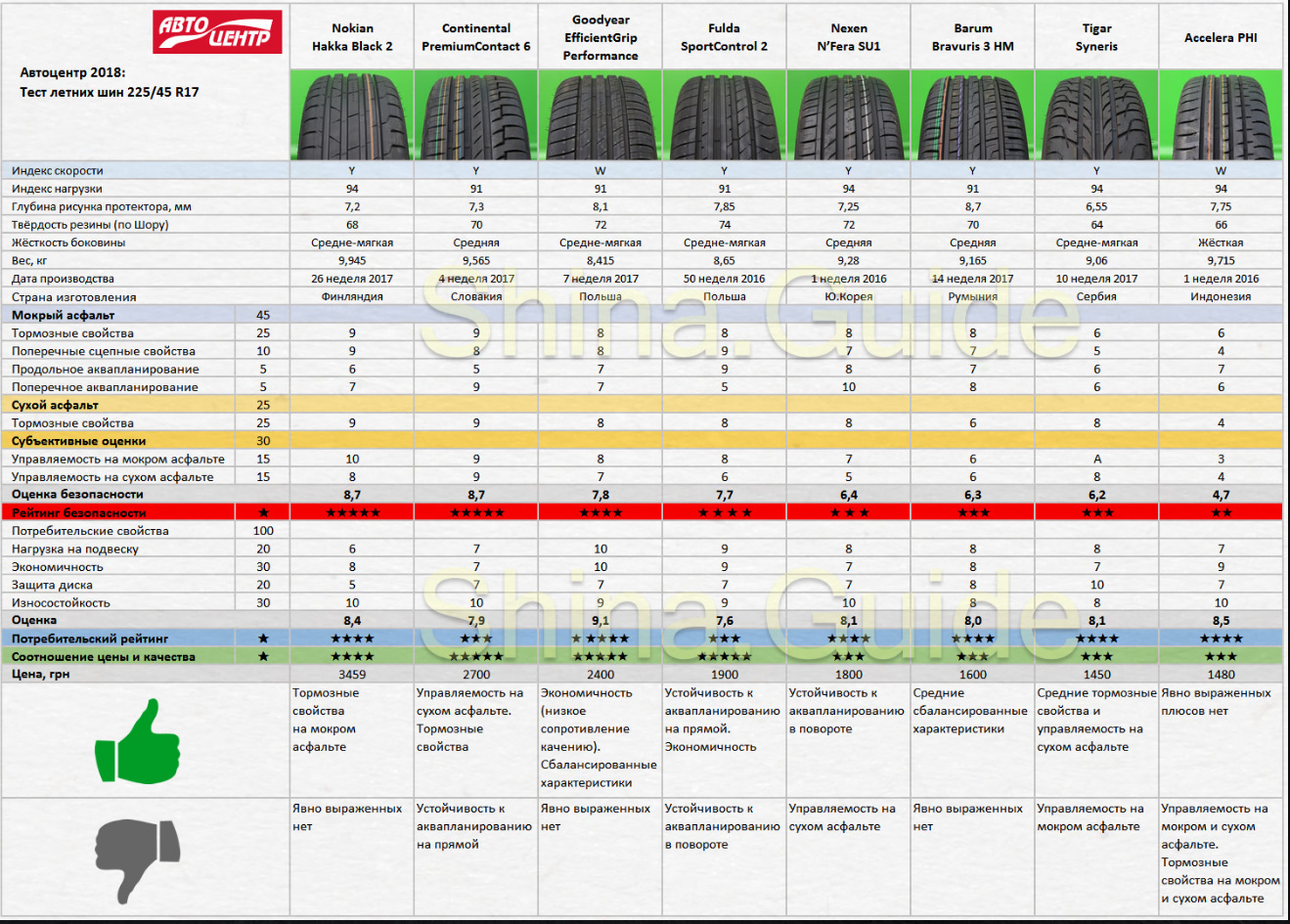Click the Continental PremiumContact 6 column header
The image size is (1290, 924).
pyautogui.click(x=476, y=37)
